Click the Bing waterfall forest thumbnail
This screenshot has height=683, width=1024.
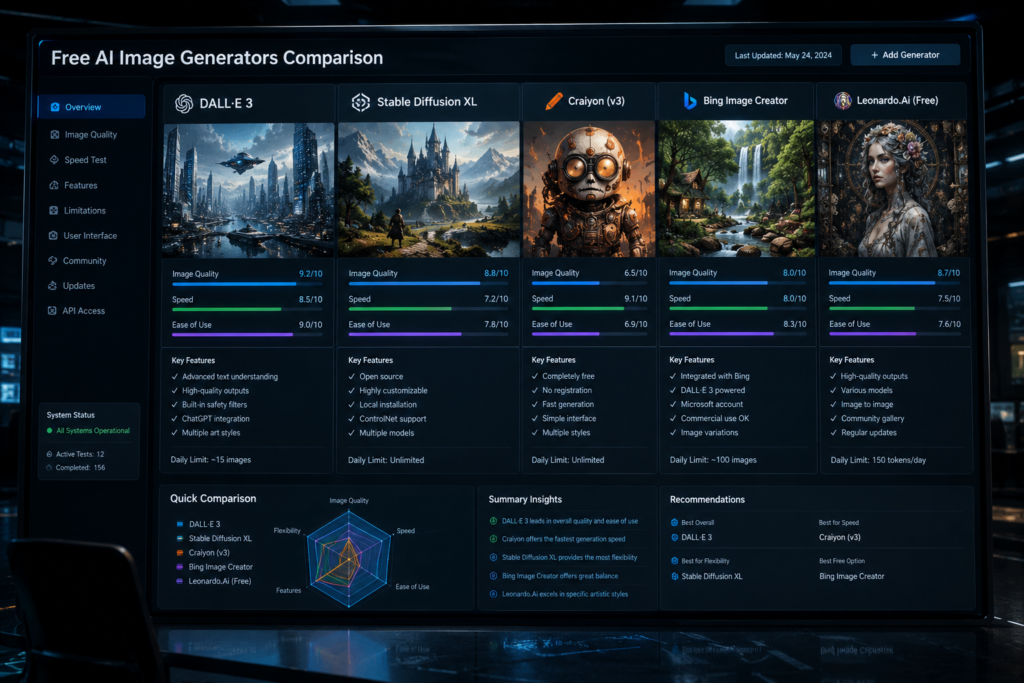736,188
